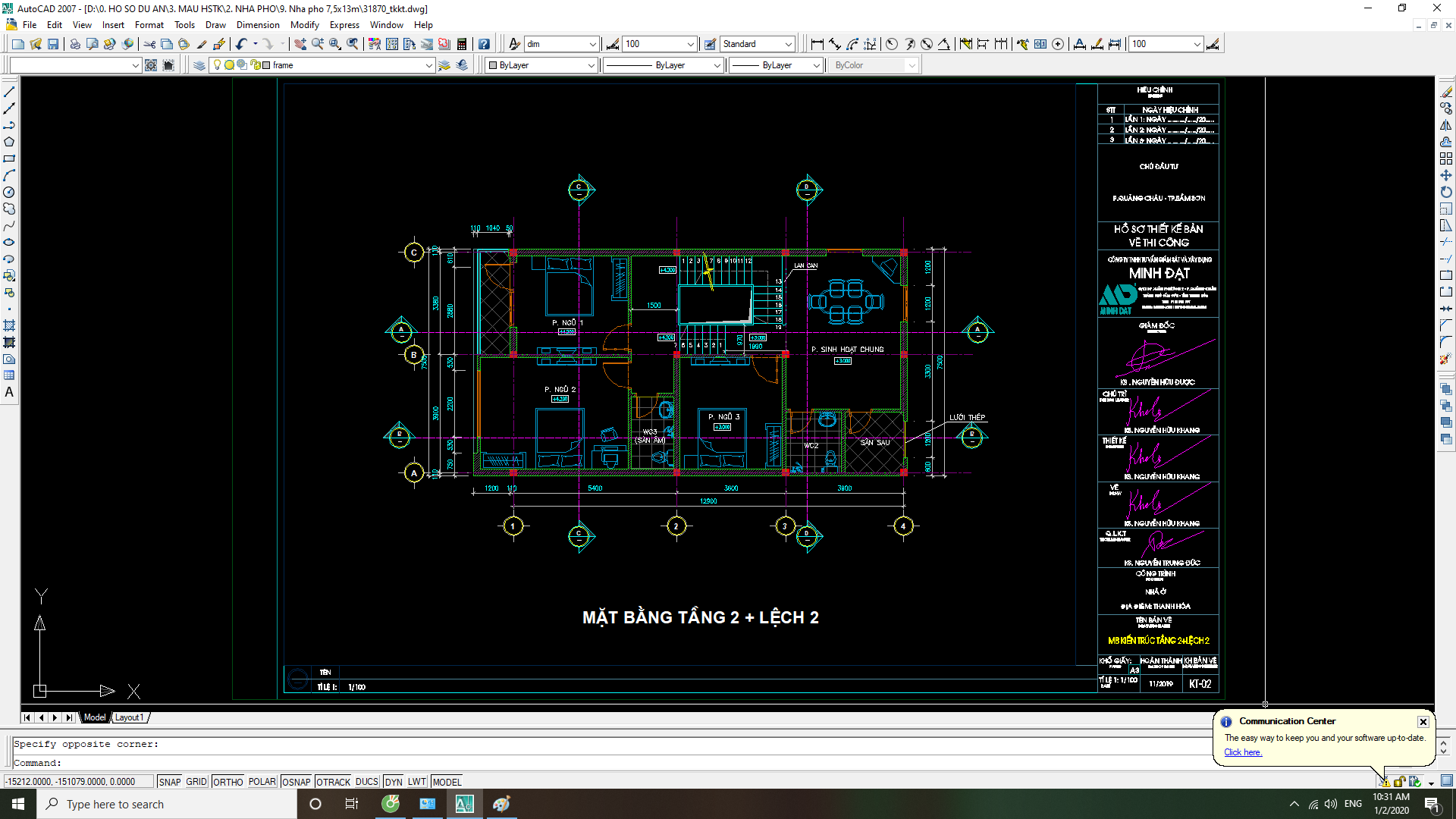This screenshot has height=819, width=1456.
Task: Toggle OSNAP in status bar
Action: tap(297, 782)
